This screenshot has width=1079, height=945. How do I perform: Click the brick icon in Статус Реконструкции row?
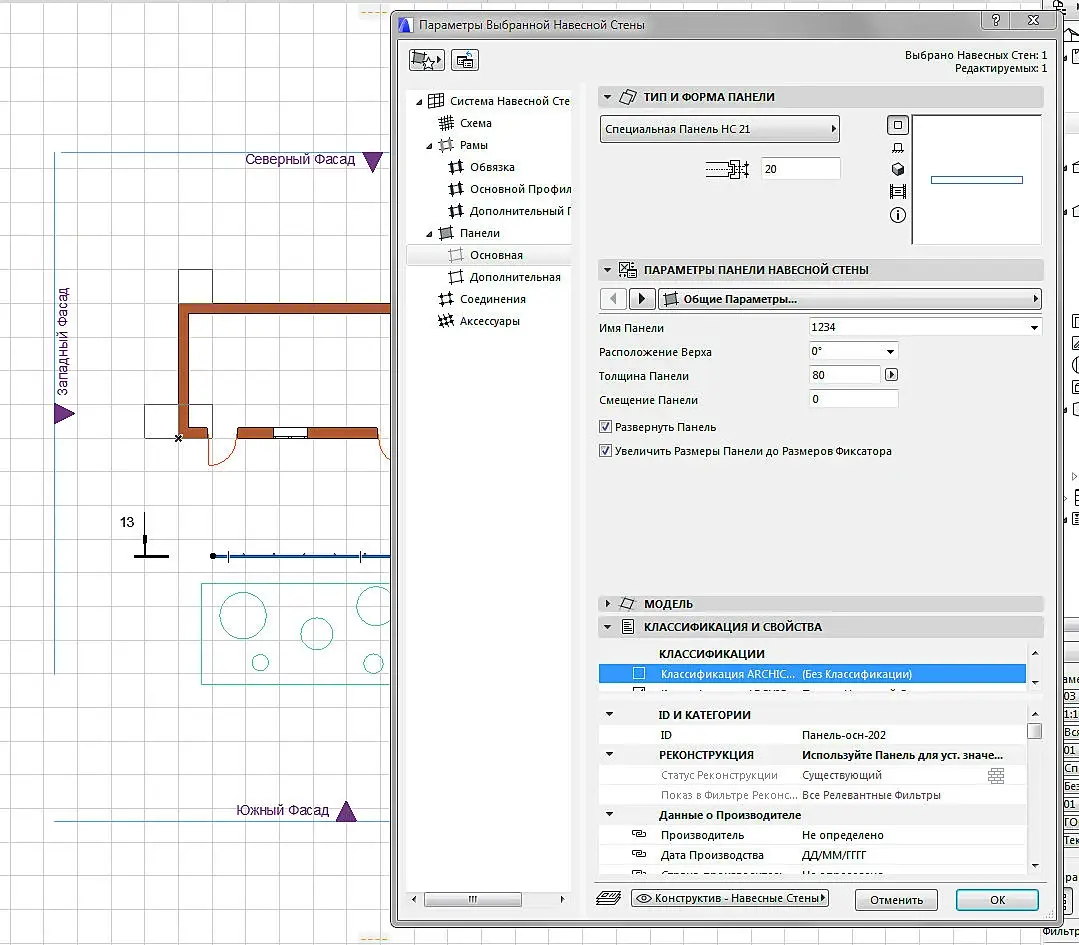click(995, 775)
